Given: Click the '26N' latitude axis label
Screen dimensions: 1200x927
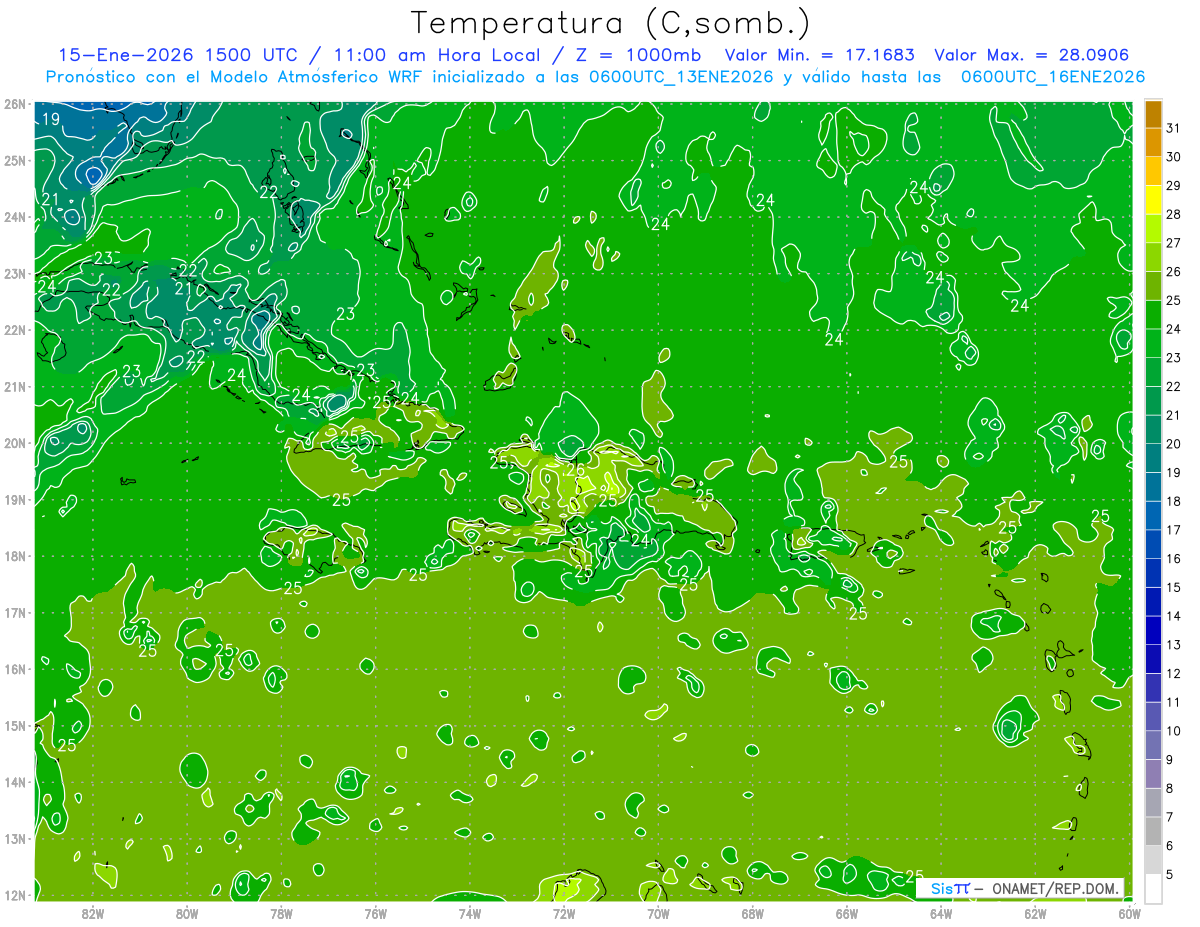Looking at the screenshot, I should point(15,104).
